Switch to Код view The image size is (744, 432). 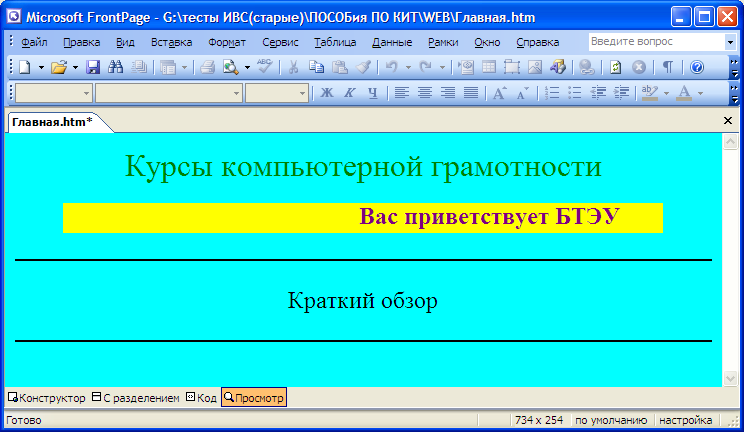point(202,397)
